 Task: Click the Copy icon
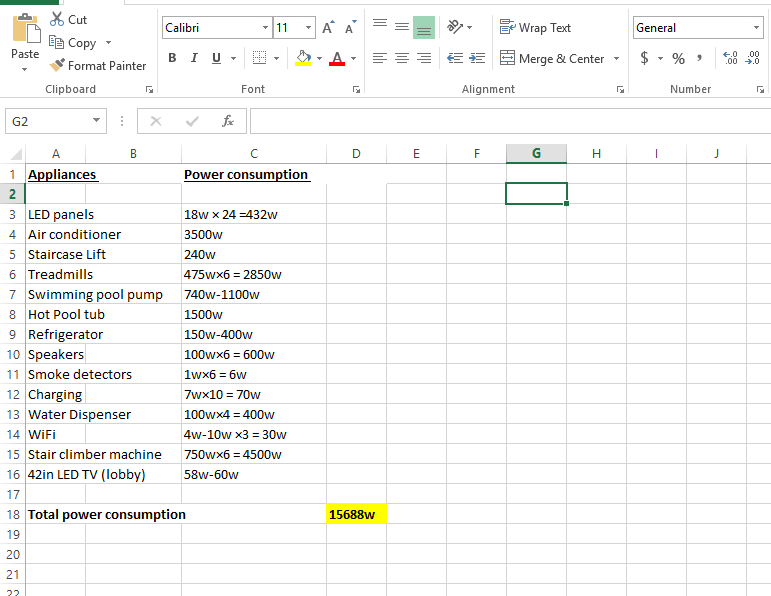56,43
